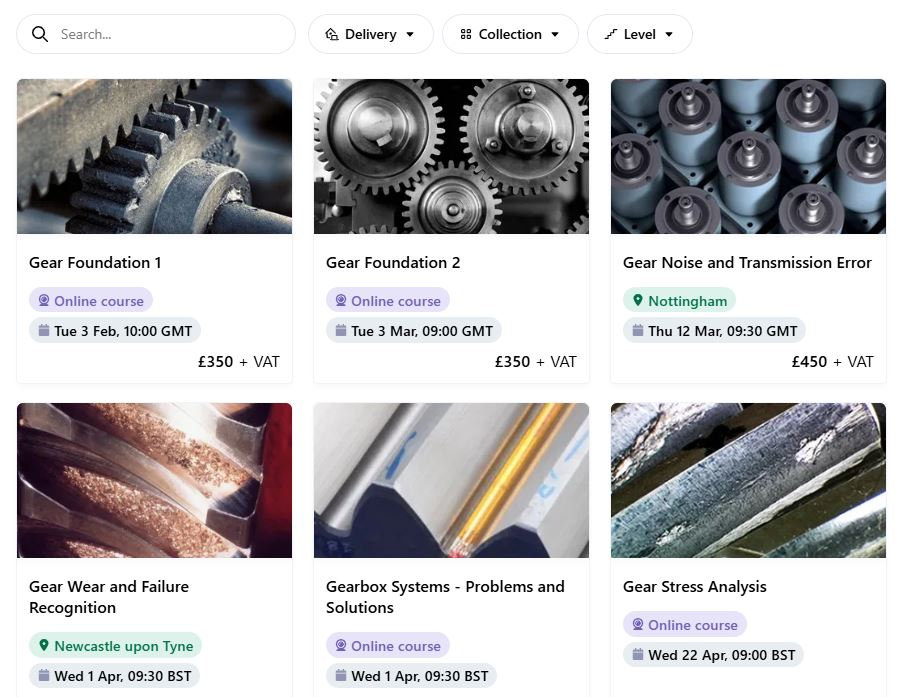
Task: Click calendar icon beside Tue 3 Mar date
Action: [x=341, y=330]
